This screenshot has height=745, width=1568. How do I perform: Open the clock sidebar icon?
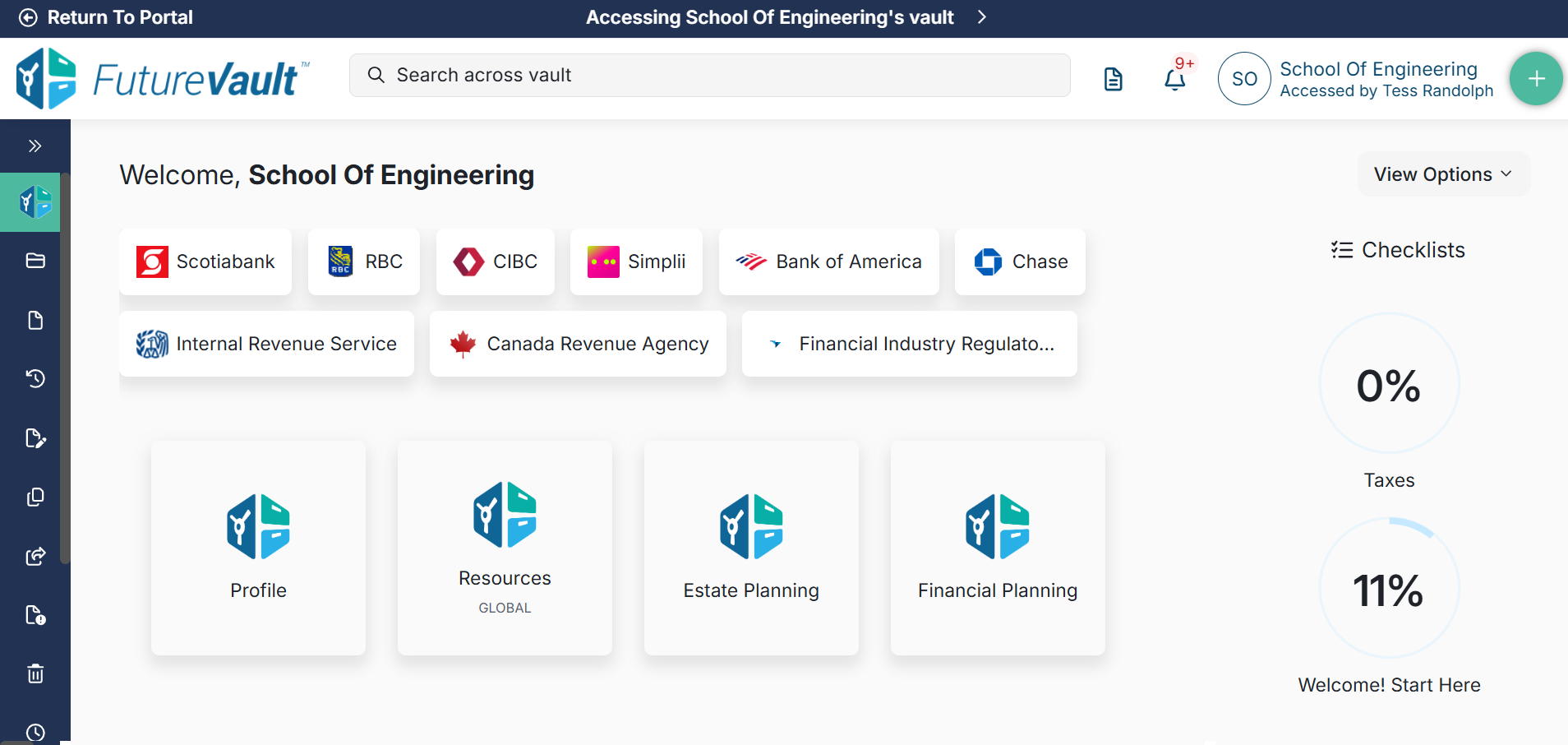pos(35,732)
